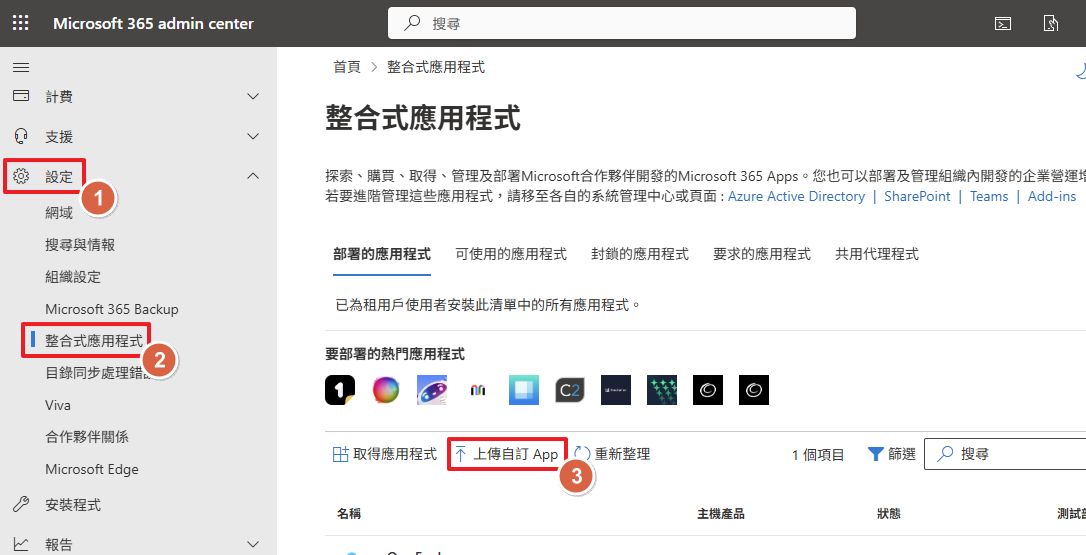Click the 取得應用程式 store icon
The height and width of the screenshot is (555, 1086).
[x=340, y=454]
